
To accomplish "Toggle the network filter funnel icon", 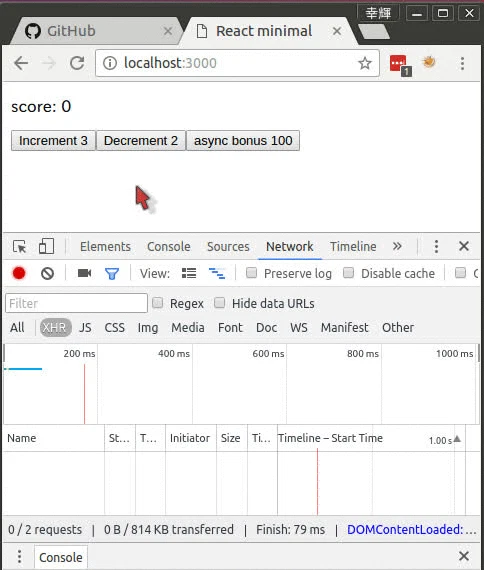I will 112,273.
